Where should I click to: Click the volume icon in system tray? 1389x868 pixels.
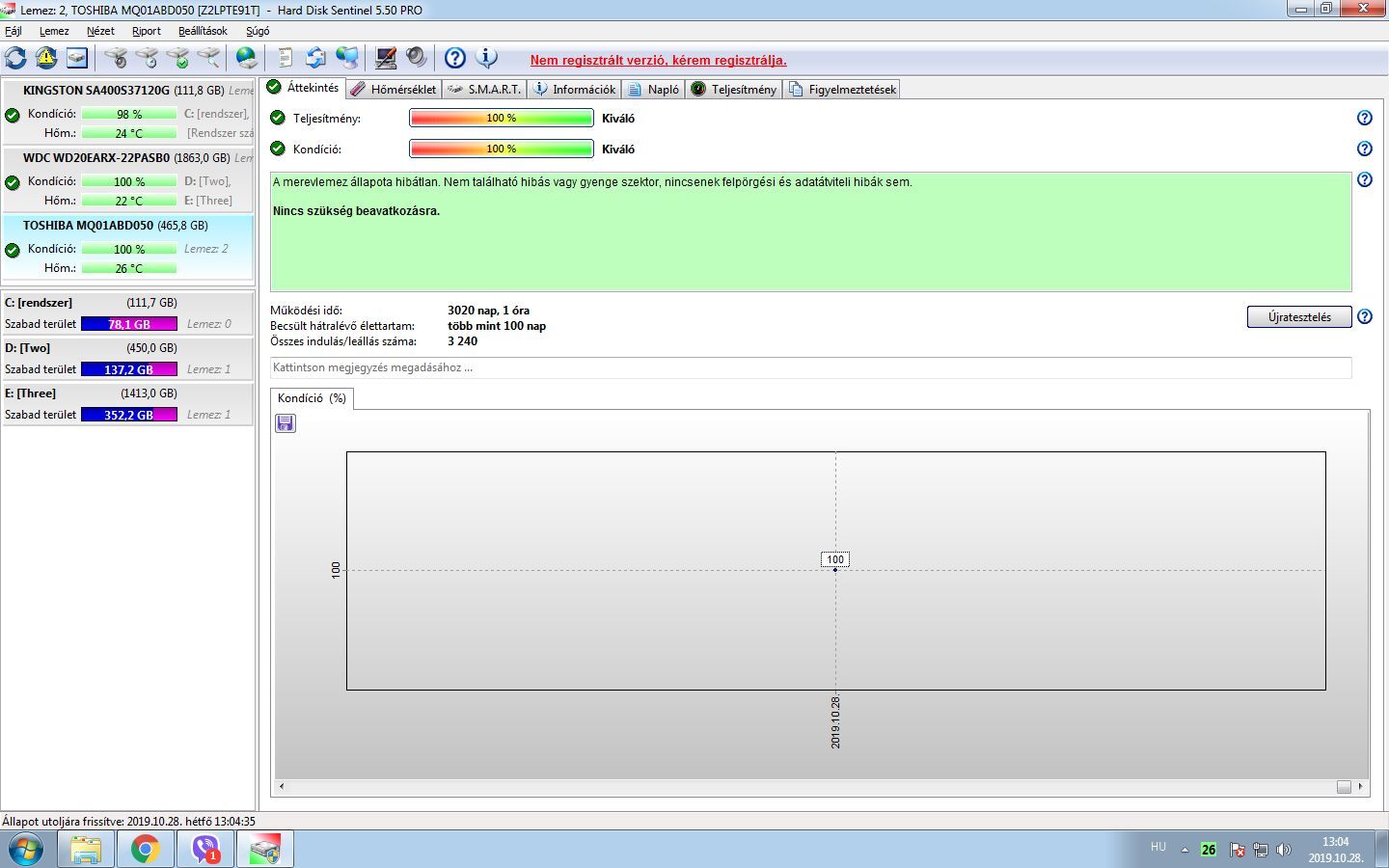pyautogui.click(x=1283, y=850)
